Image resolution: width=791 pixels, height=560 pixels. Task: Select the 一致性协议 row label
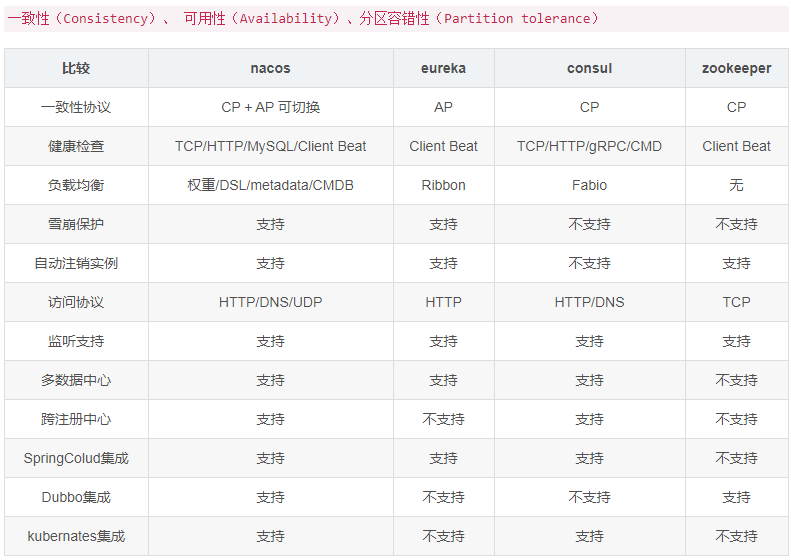[76, 107]
